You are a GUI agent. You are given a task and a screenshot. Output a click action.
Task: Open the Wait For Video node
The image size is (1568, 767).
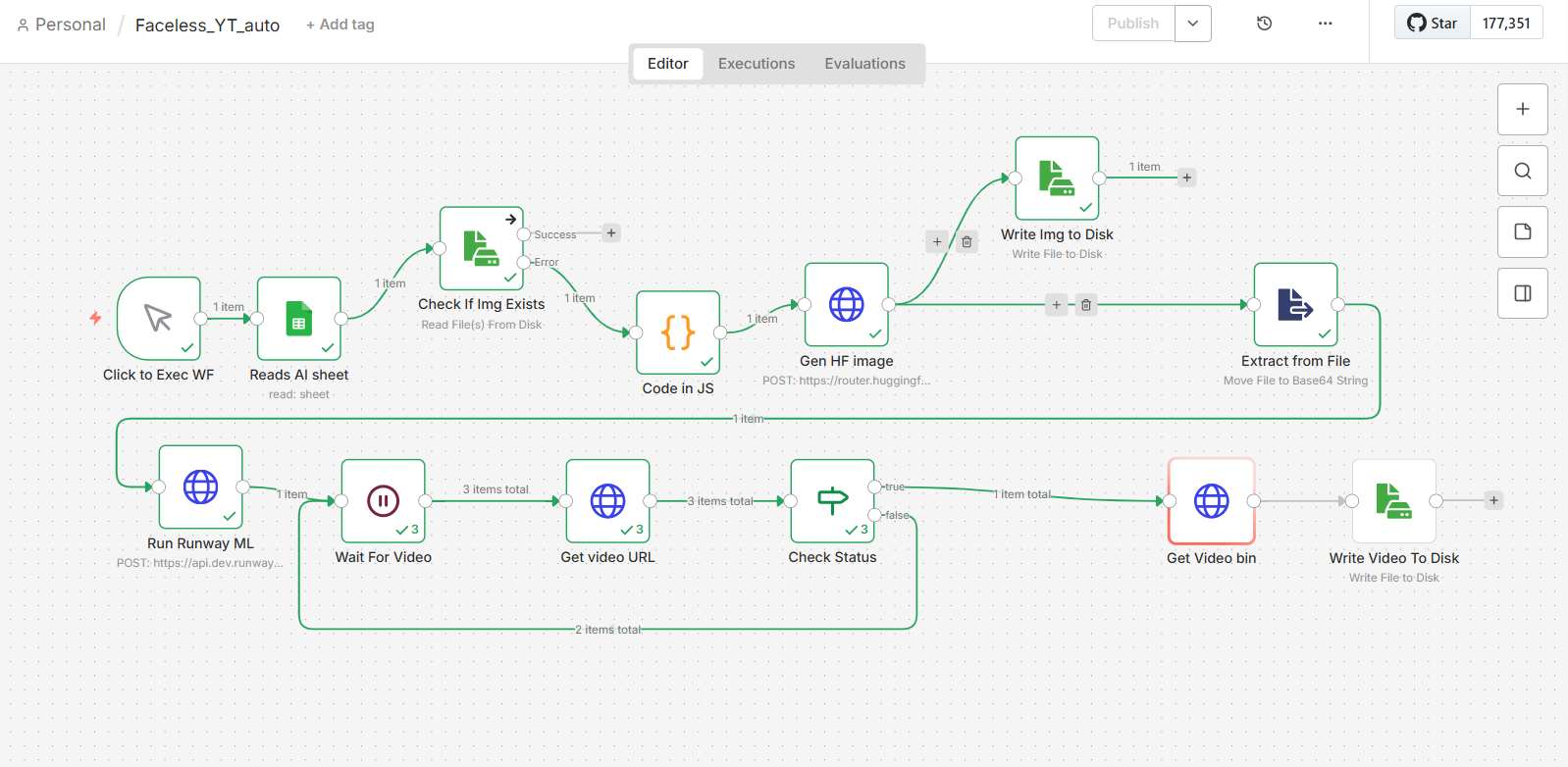tap(384, 501)
